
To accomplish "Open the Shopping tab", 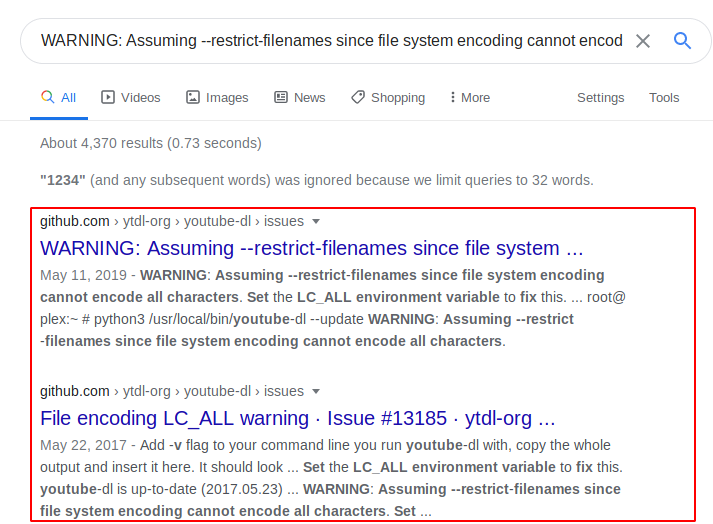I will click(x=388, y=97).
